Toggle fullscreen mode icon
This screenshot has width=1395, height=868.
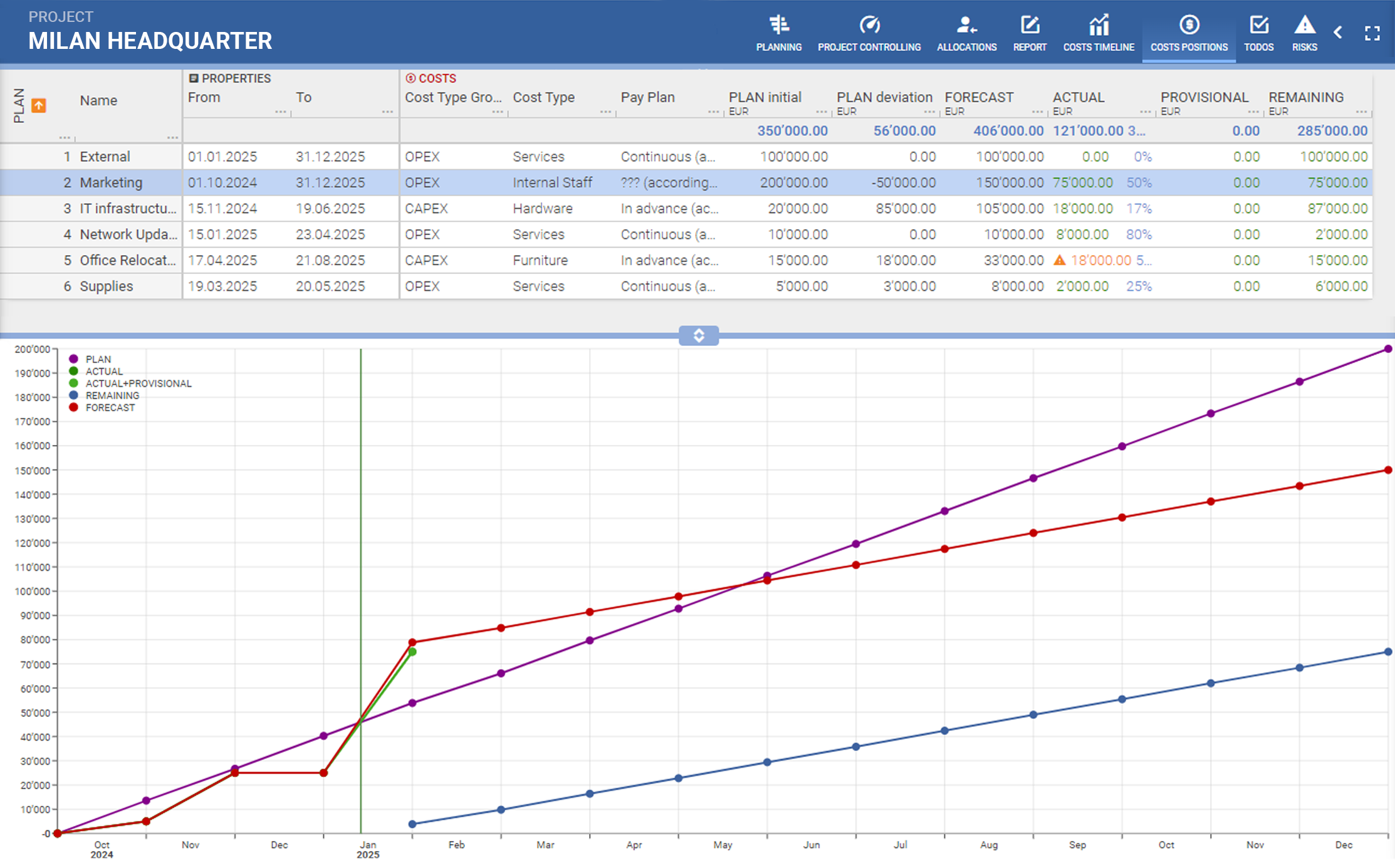1372,33
